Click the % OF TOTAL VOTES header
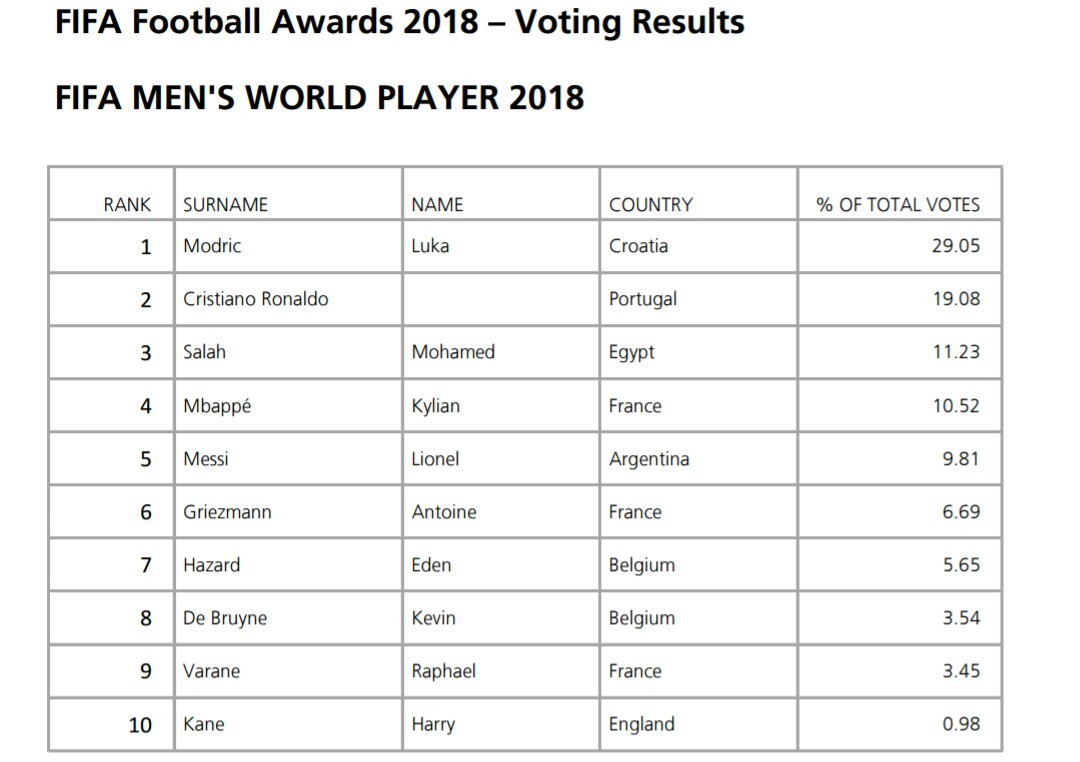The image size is (1080, 762). click(898, 205)
